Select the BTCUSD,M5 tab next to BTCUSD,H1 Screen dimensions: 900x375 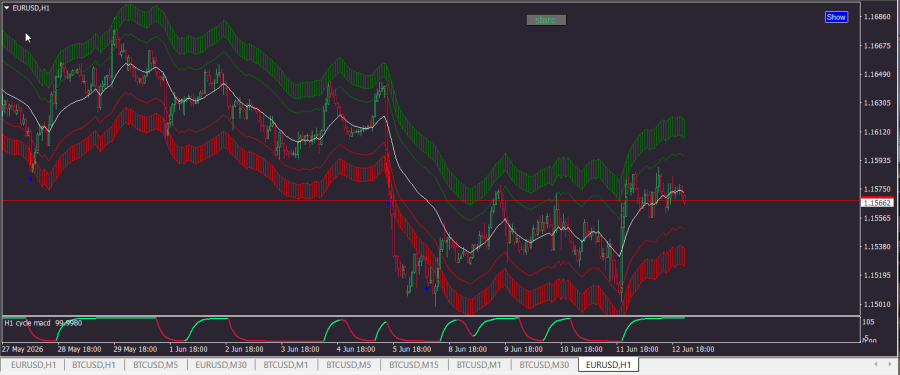155,365
